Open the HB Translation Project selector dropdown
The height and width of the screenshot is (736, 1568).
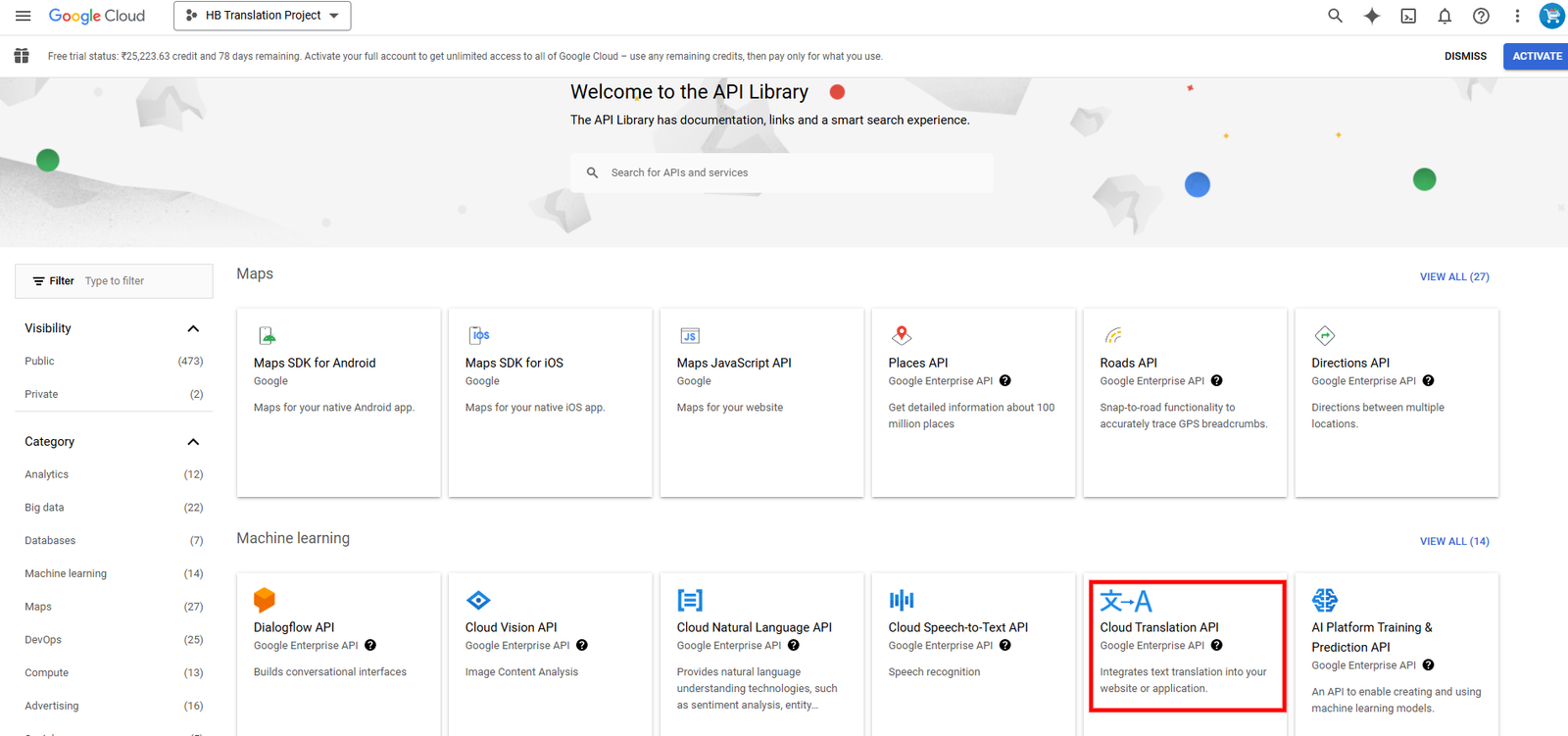point(263,16)
